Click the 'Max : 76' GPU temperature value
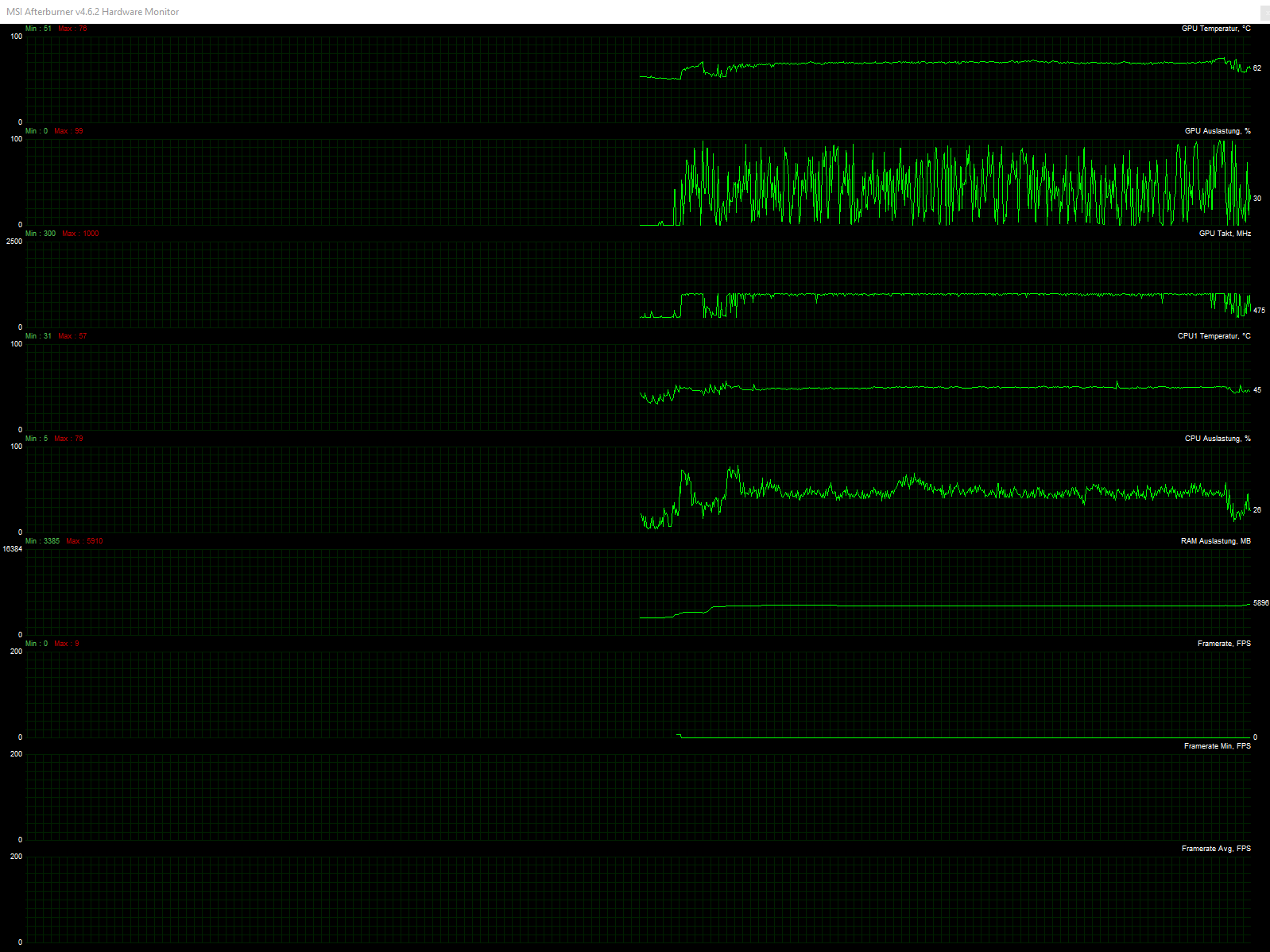This screenshot has width=1270, height=952. pos(72,29)
